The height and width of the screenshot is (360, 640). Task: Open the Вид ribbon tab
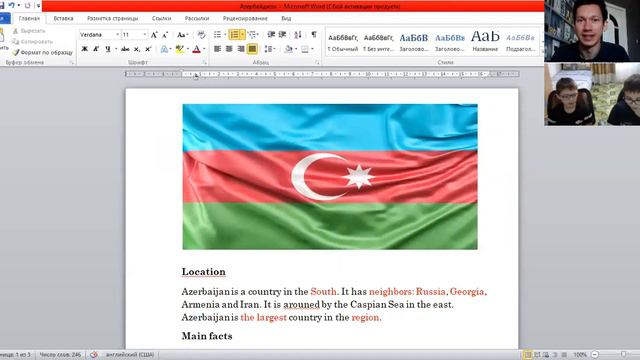(x=286, y=18)
